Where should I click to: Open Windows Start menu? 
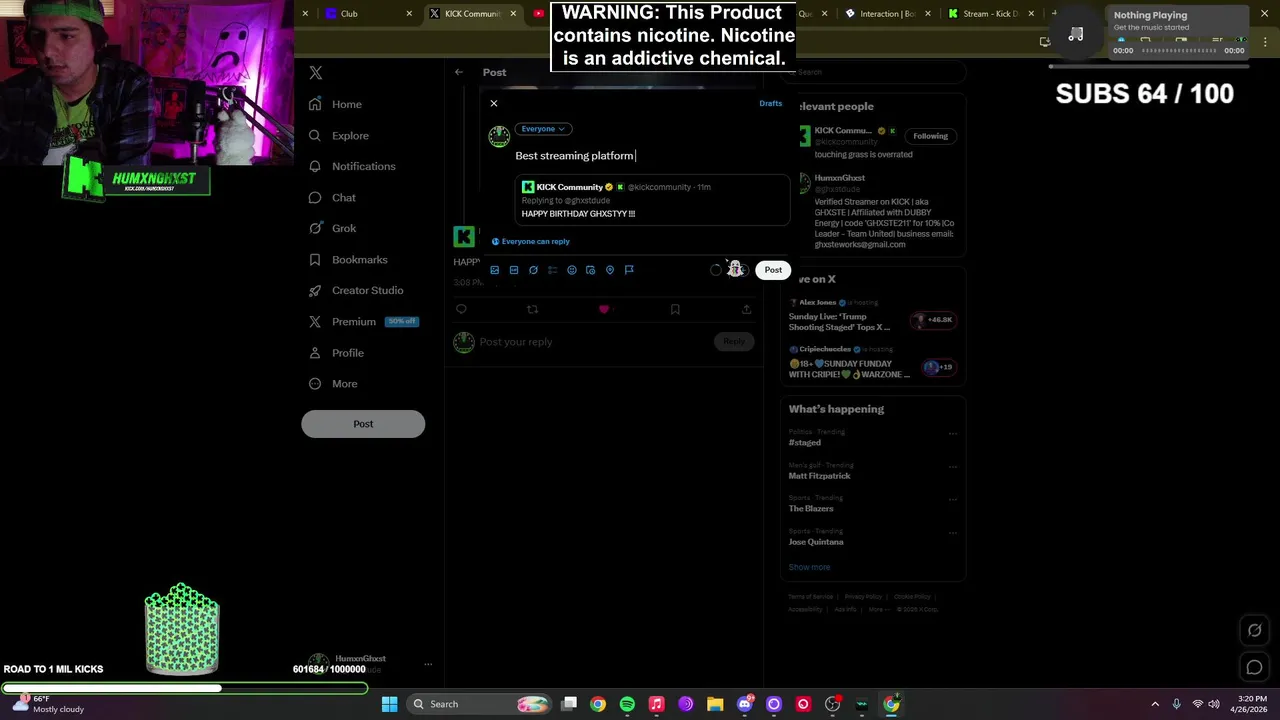(390, 704)
